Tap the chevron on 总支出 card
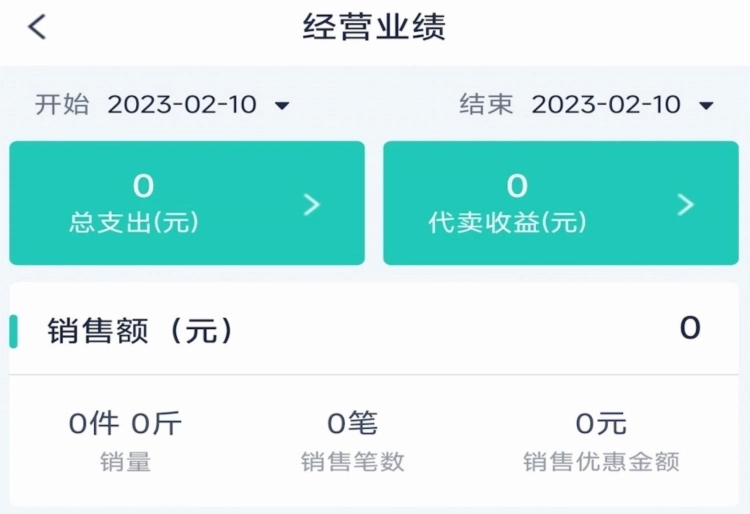 [312, 204]
